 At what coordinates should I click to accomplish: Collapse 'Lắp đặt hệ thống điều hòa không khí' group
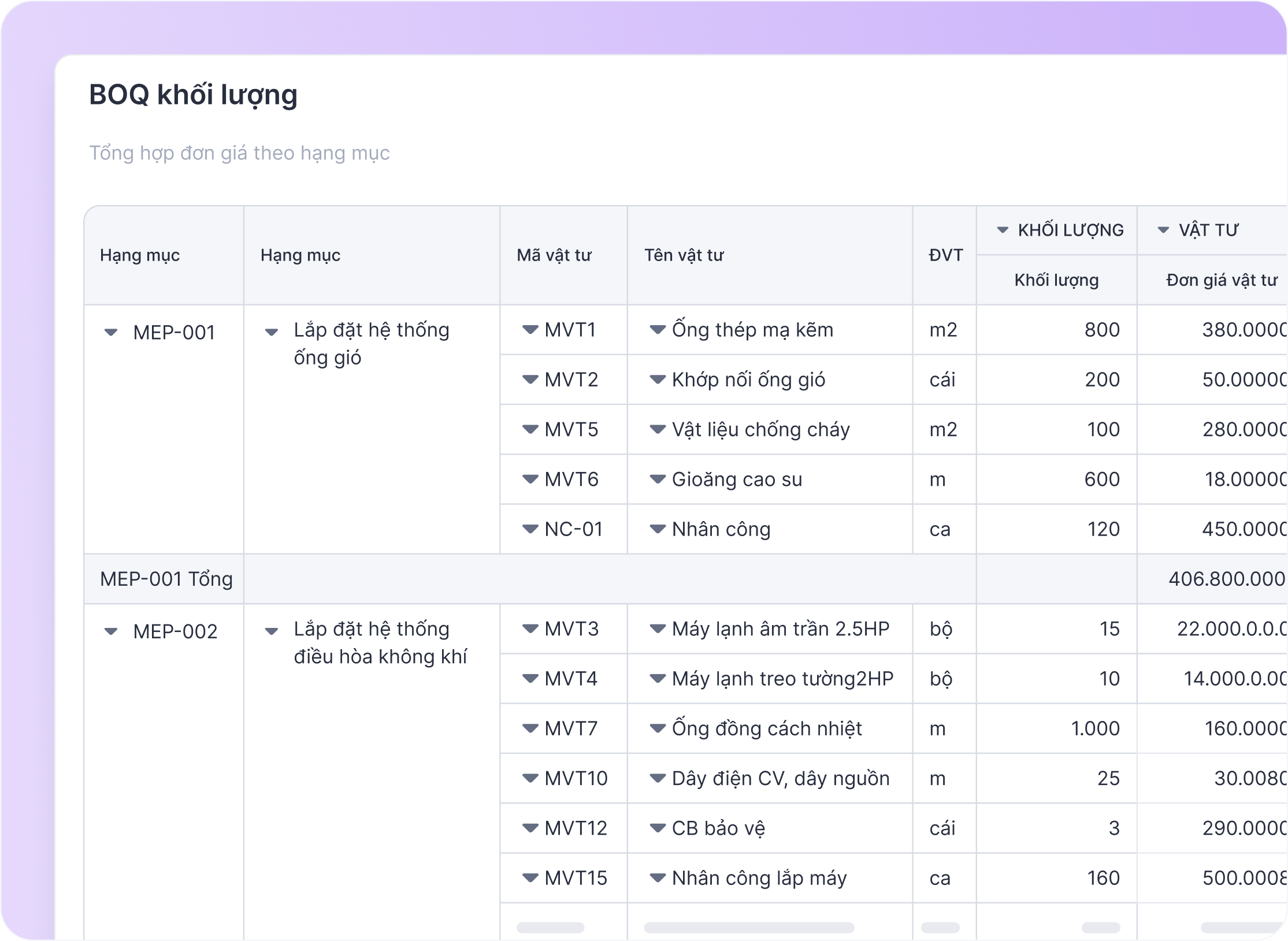[271, 631]
